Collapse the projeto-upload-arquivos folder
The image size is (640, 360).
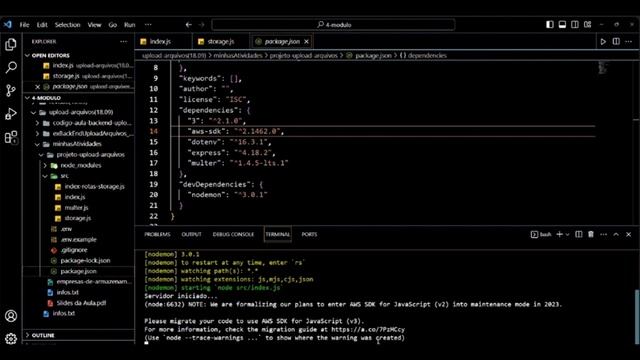coord(90,155)
